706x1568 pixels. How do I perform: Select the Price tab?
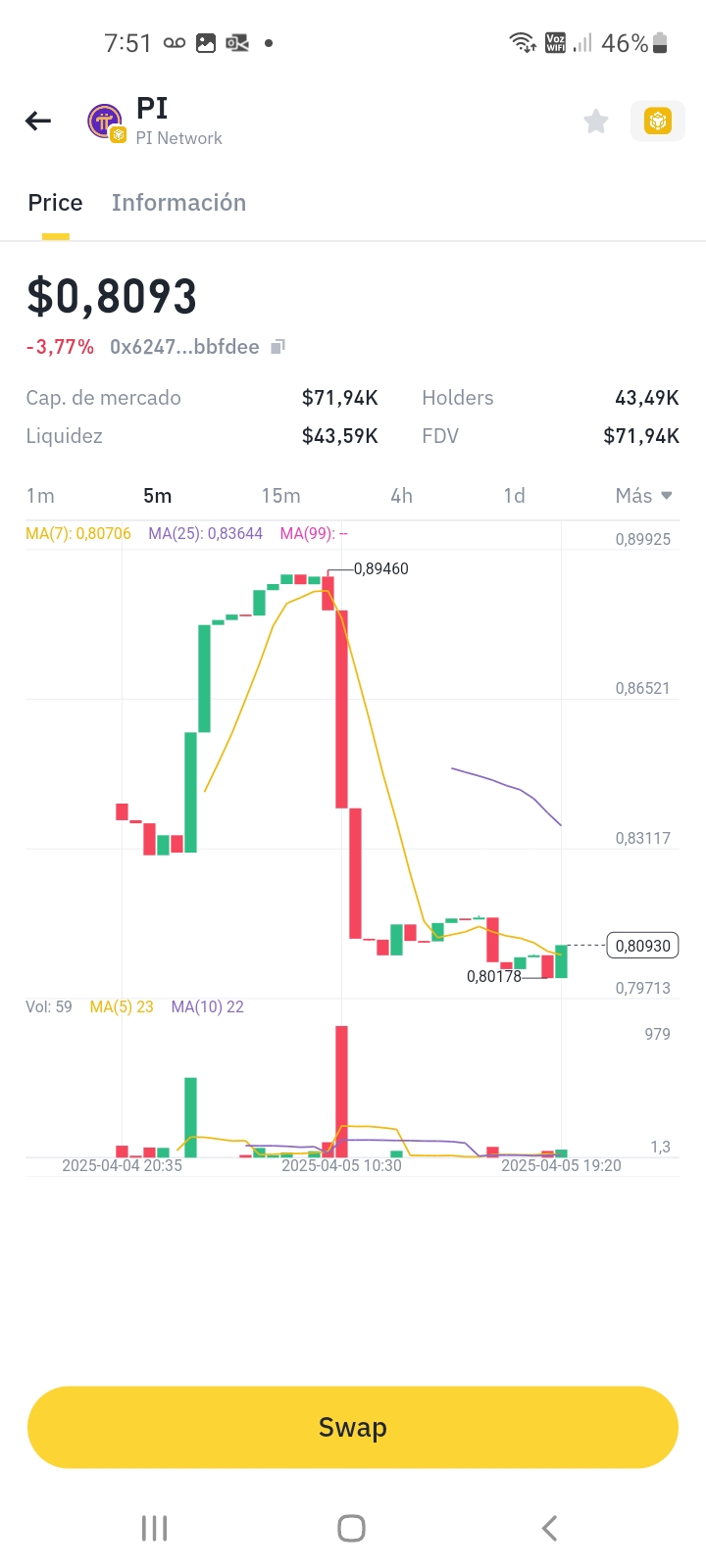click(55, 203)
